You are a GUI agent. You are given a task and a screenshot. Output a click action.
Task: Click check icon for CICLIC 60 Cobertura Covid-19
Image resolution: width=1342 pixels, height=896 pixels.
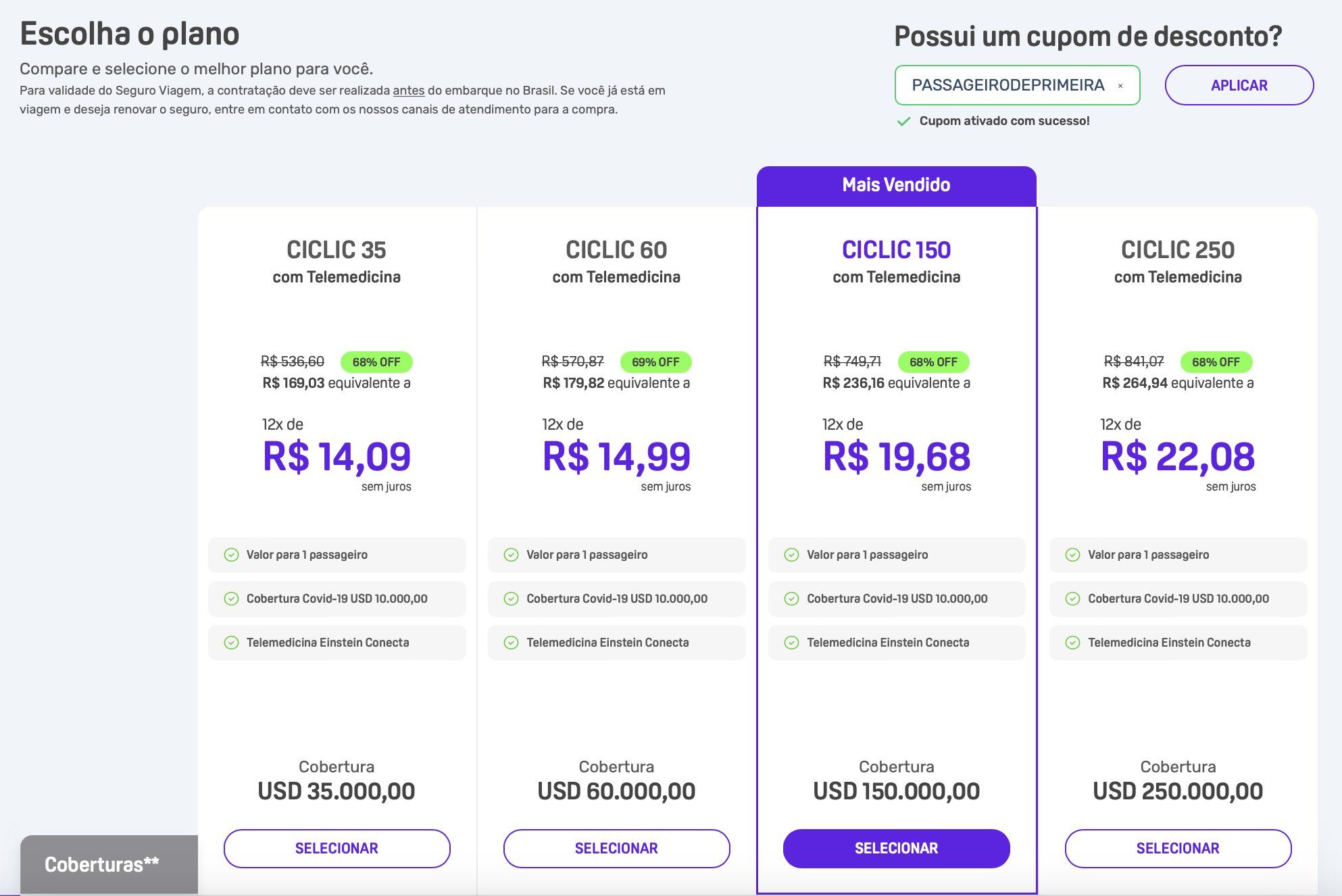coord(511,599)
